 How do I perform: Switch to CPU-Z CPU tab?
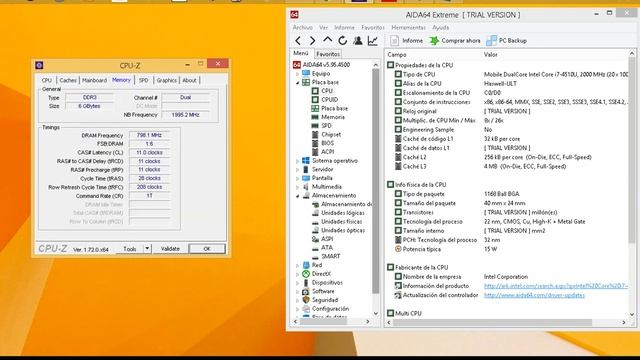point(47,80)
